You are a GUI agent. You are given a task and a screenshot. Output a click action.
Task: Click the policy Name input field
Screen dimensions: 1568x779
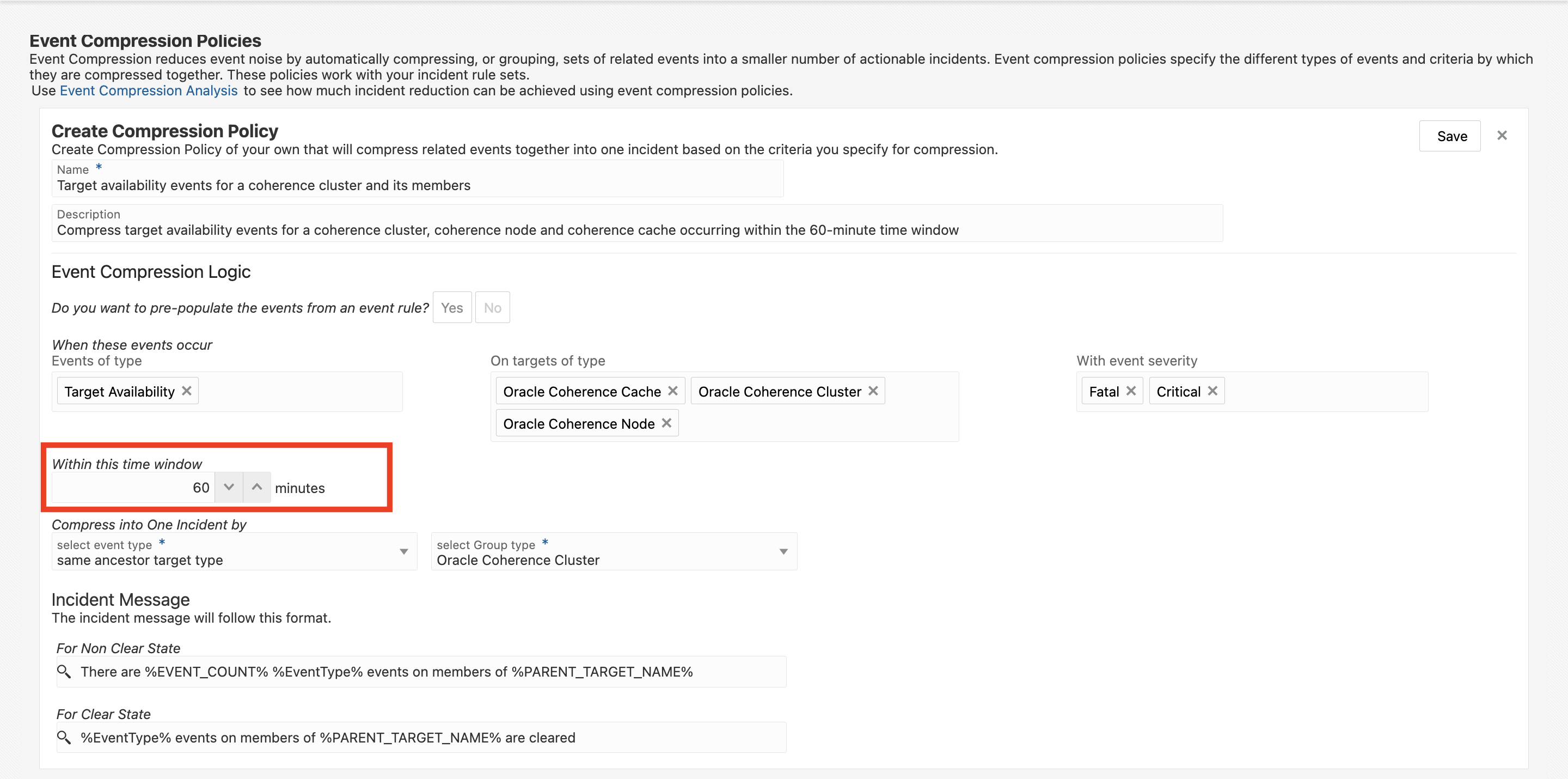click(x=417, y=185)
